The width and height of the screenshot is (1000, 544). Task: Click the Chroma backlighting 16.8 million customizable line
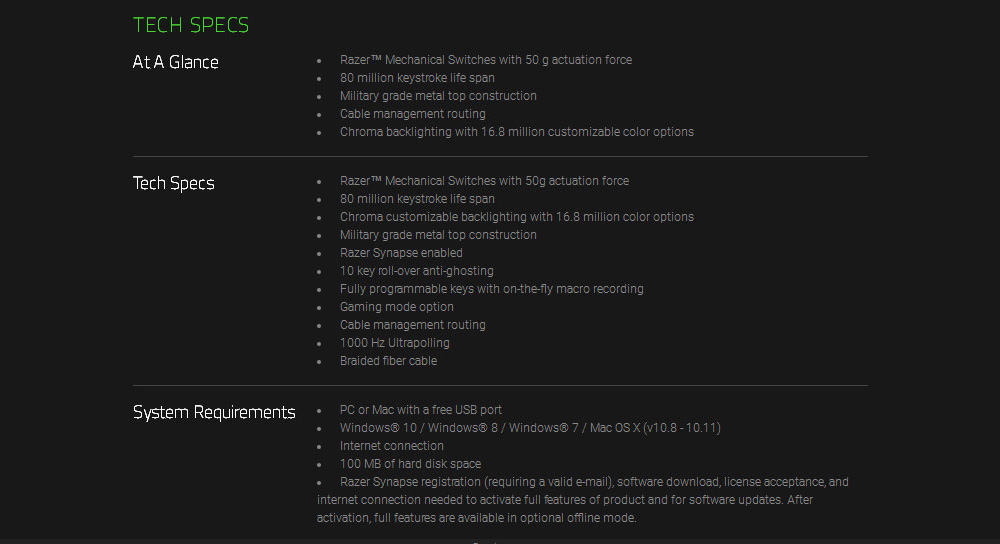516,132
